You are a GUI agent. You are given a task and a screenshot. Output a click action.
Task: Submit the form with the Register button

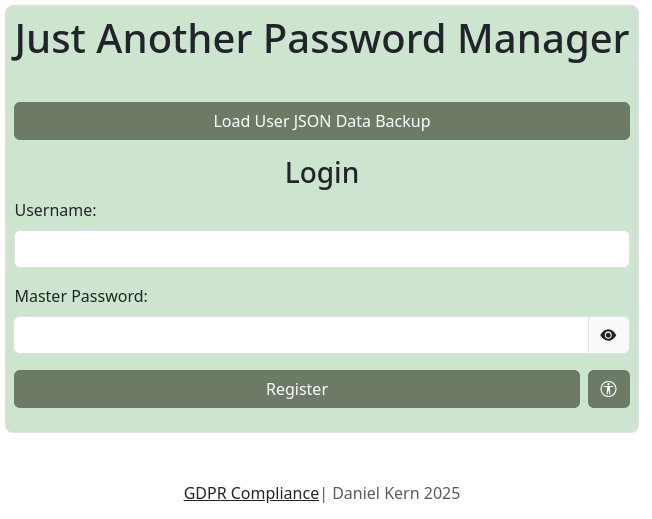tap(296, 389)
